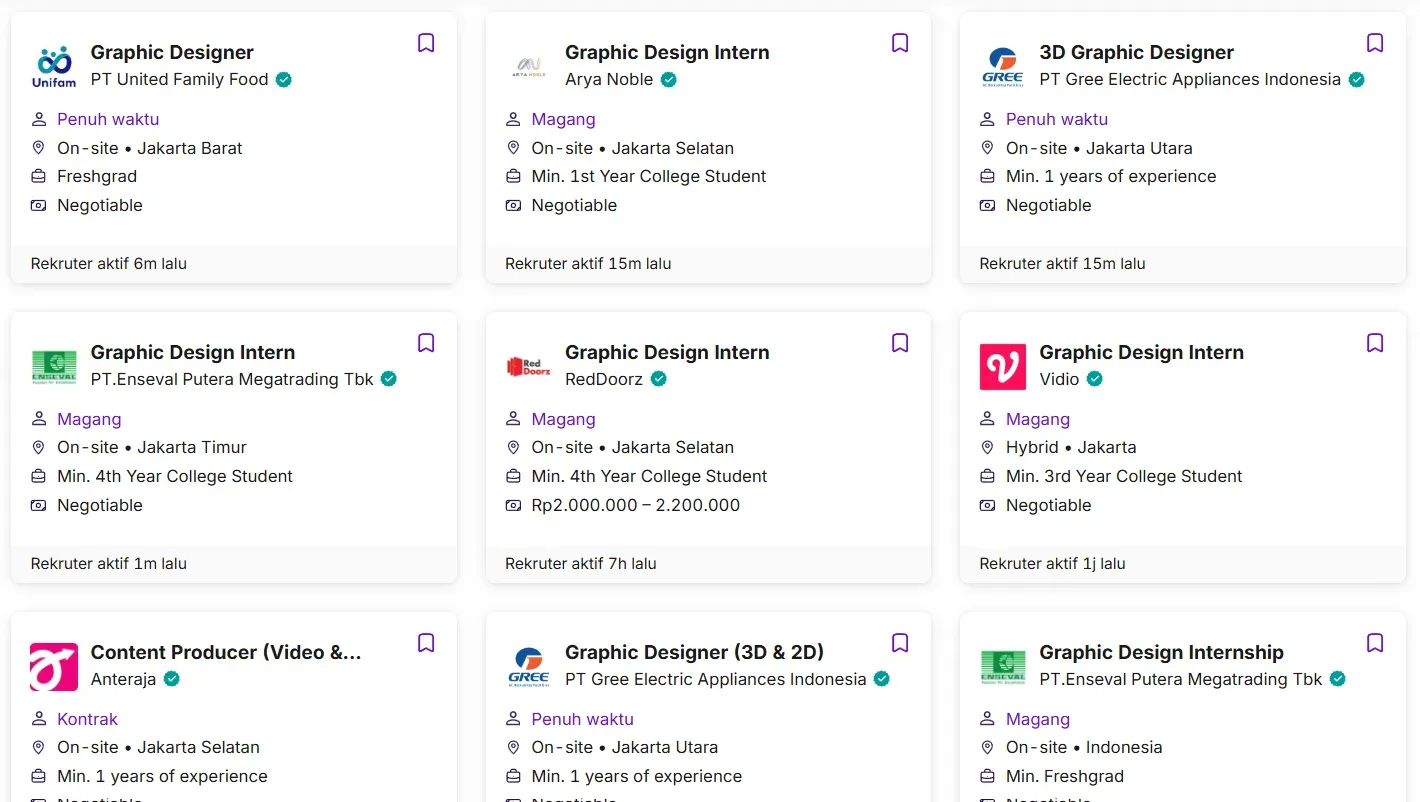Click 'Rekruter aktif 1m lalu' status
The image size is (1420, 802).
[109, 564]
